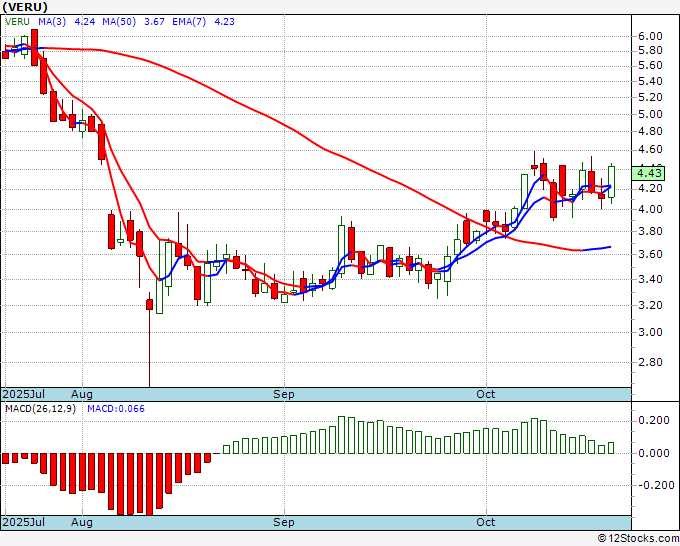Click the MA(50) legend label
680x546 pixels.
click(x=119, y=21)
